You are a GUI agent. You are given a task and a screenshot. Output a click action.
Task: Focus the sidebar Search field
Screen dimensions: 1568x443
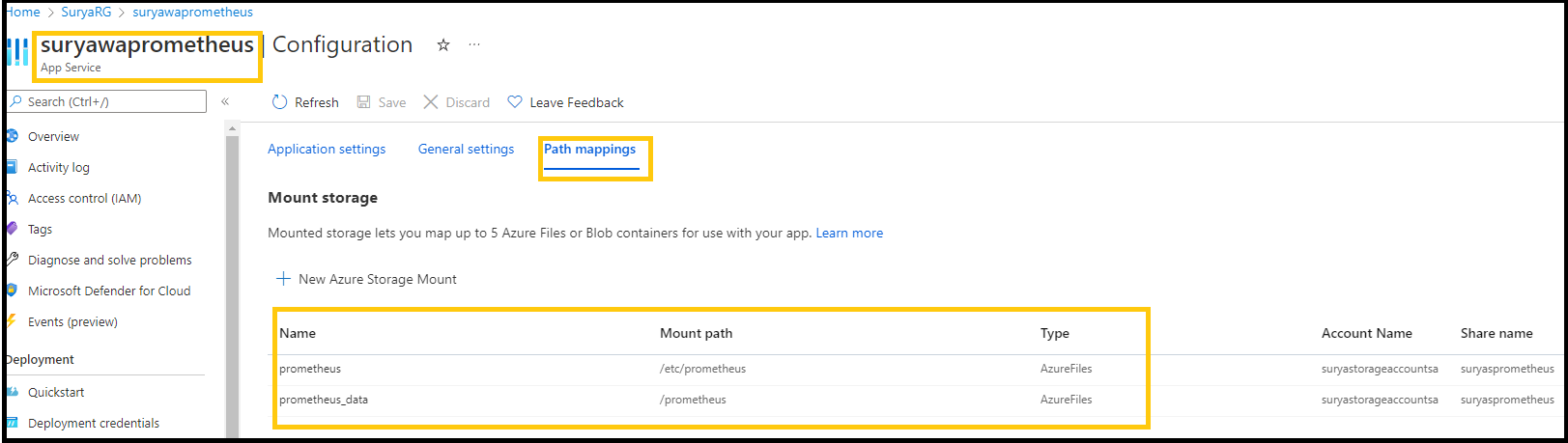point(106,101)
